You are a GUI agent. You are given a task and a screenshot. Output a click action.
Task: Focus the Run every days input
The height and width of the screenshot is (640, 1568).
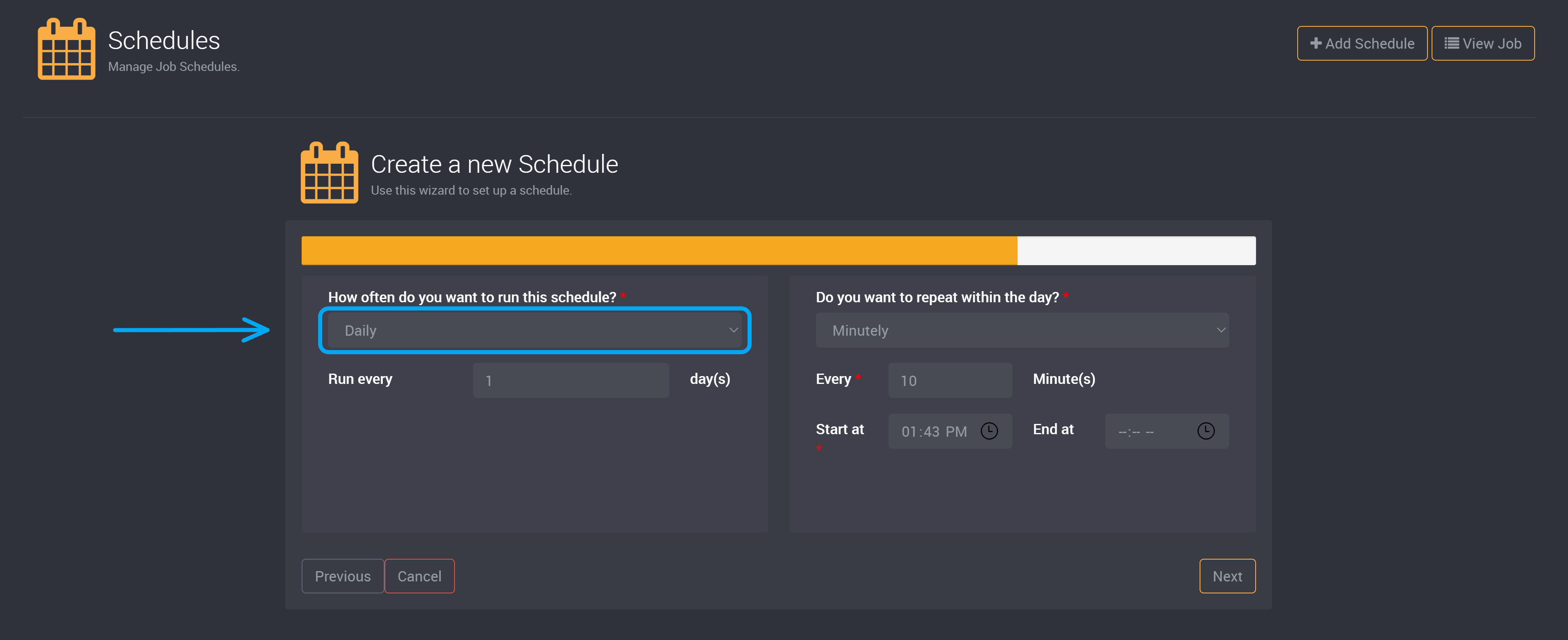[x=570, y=381]
